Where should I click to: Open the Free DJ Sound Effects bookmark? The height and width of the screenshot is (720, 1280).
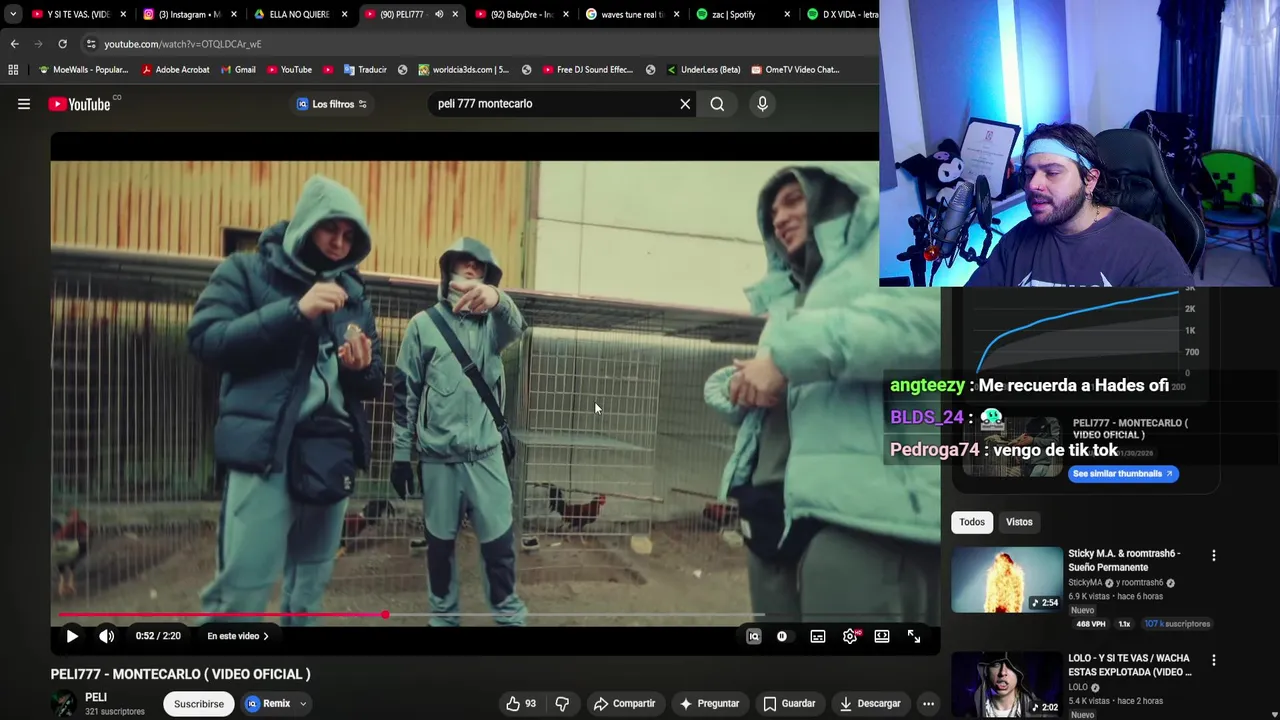[588, 70]
